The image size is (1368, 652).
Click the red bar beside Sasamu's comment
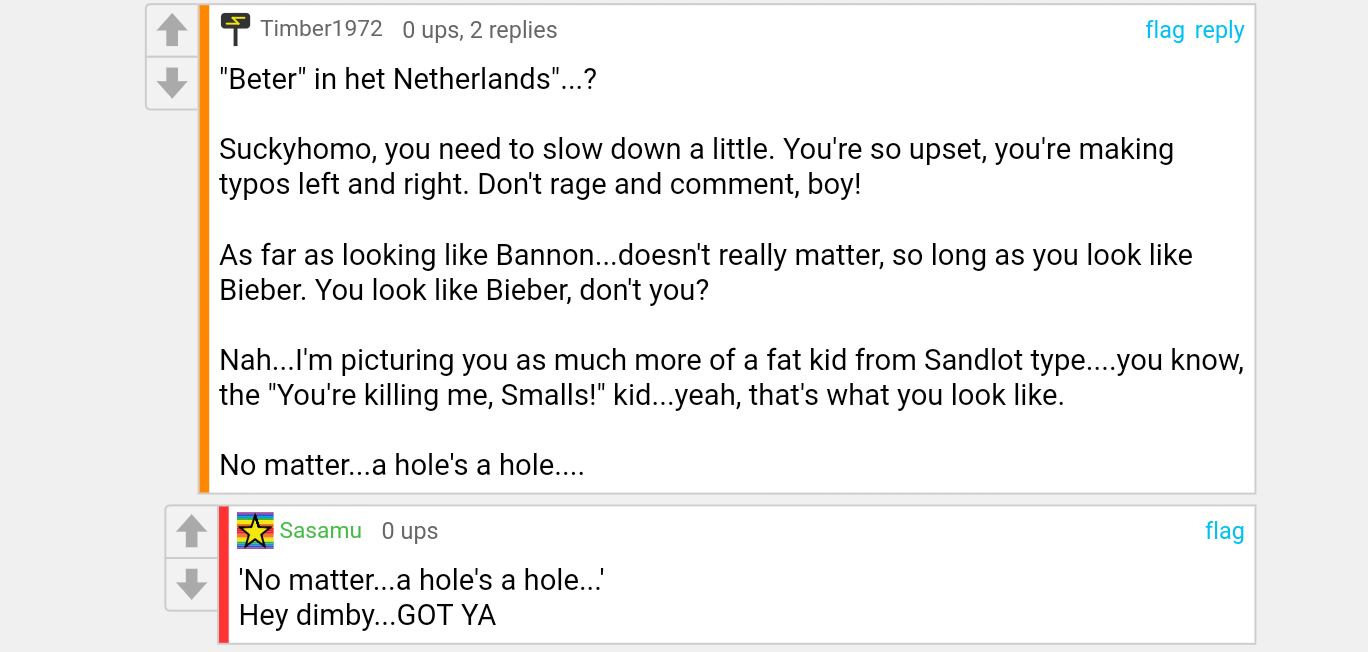(224, 574)
